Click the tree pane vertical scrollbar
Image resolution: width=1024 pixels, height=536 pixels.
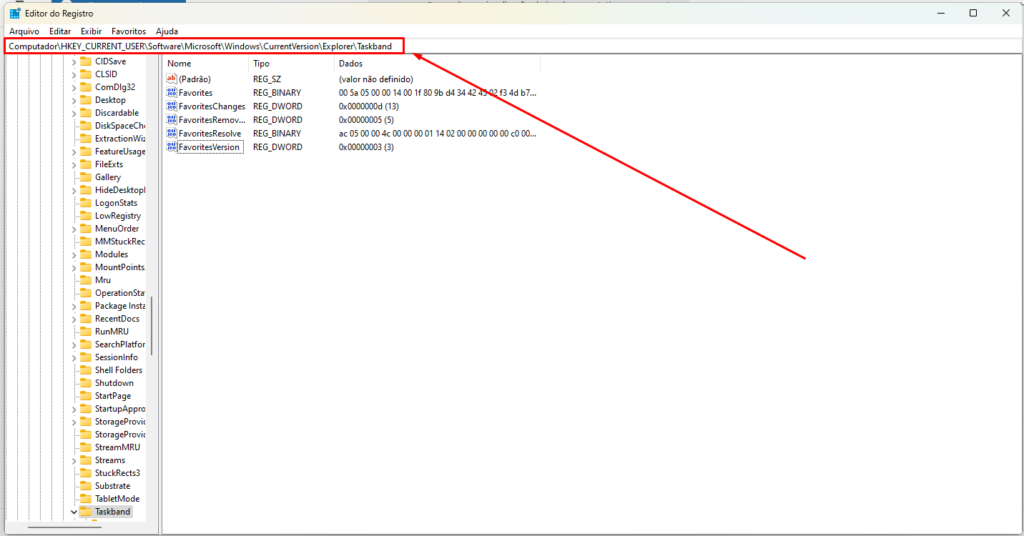point(152,326)
